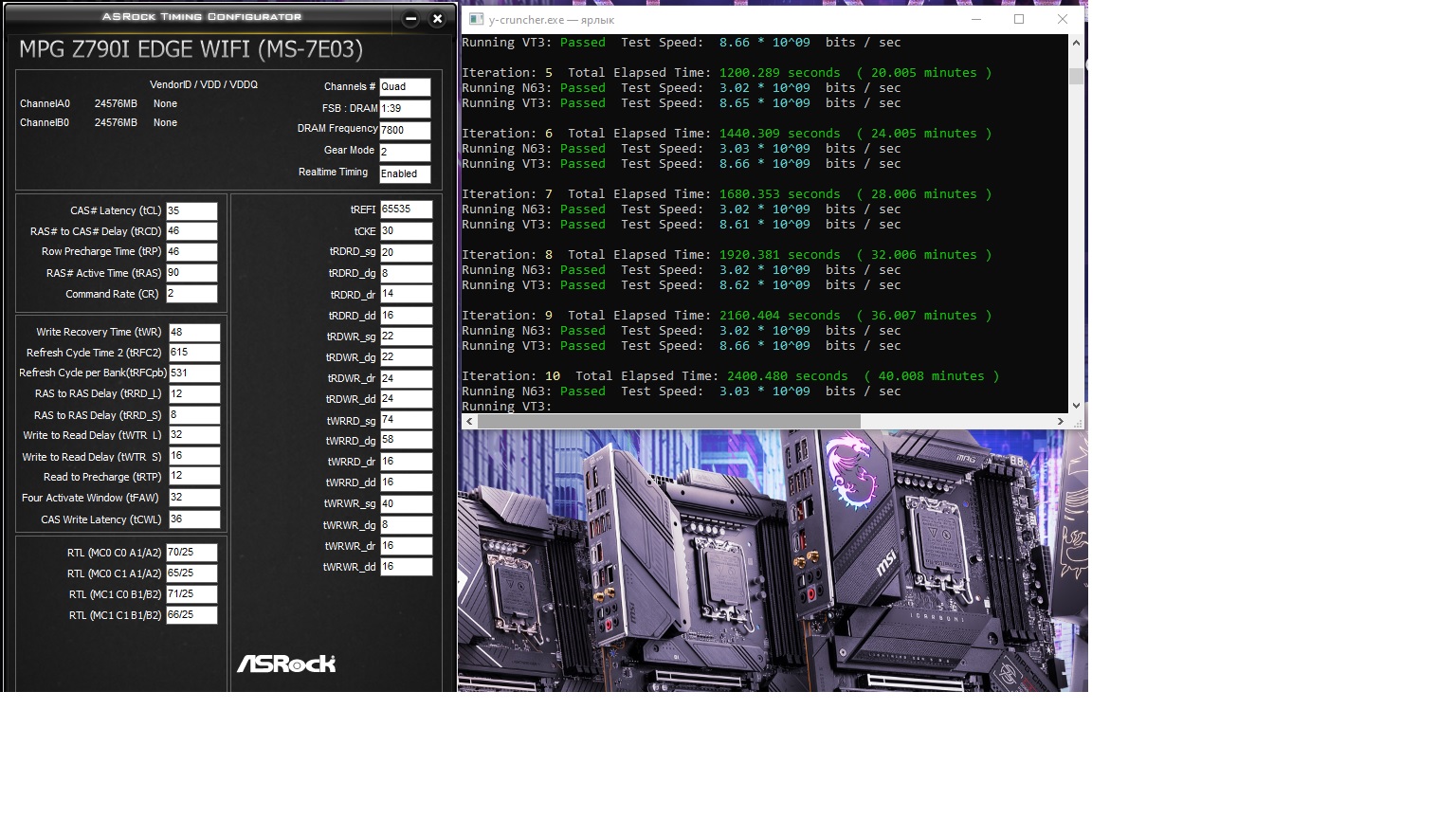Image resolution: width=1456 pixels, height=819 pixels.
Task: Click the tREFI value field
Action: pyautogui.click(x=407, y=209)
